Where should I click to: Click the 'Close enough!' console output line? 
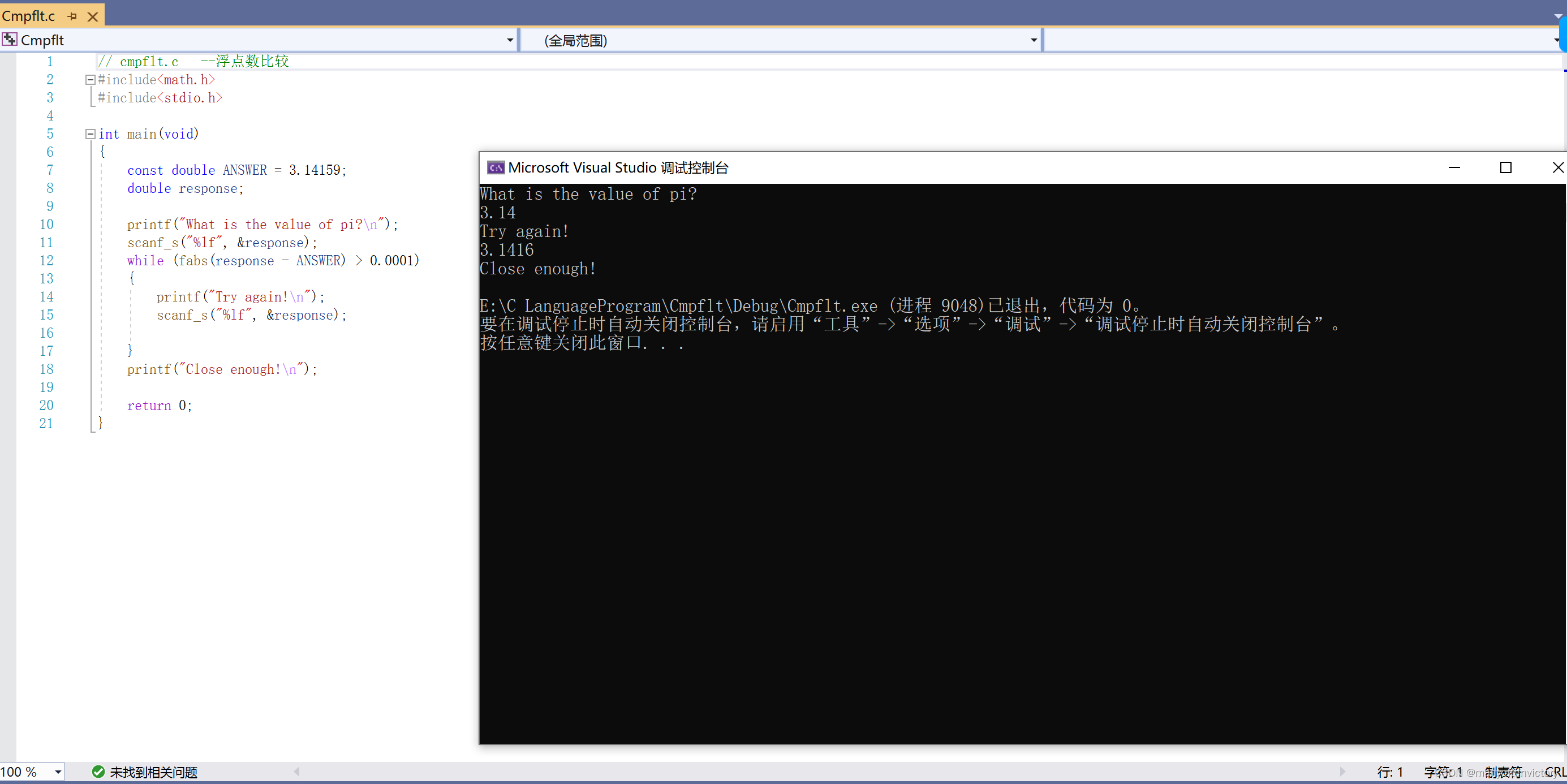tap(538, 268)
